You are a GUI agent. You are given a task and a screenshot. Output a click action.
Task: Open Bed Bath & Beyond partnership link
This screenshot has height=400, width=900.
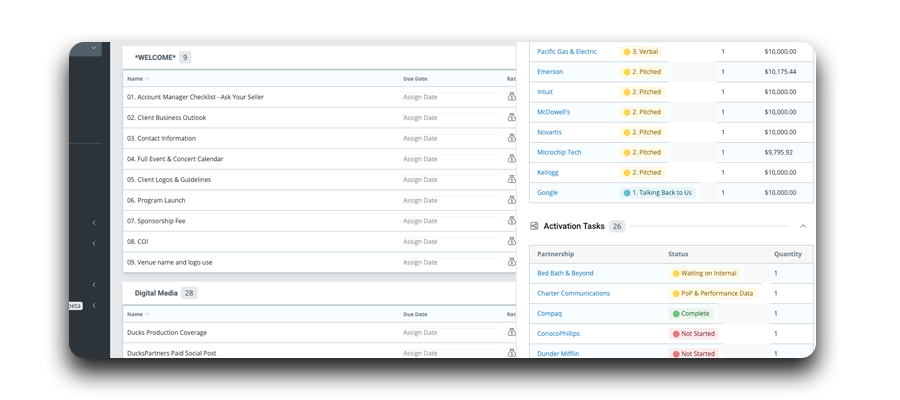coord(565,273)
